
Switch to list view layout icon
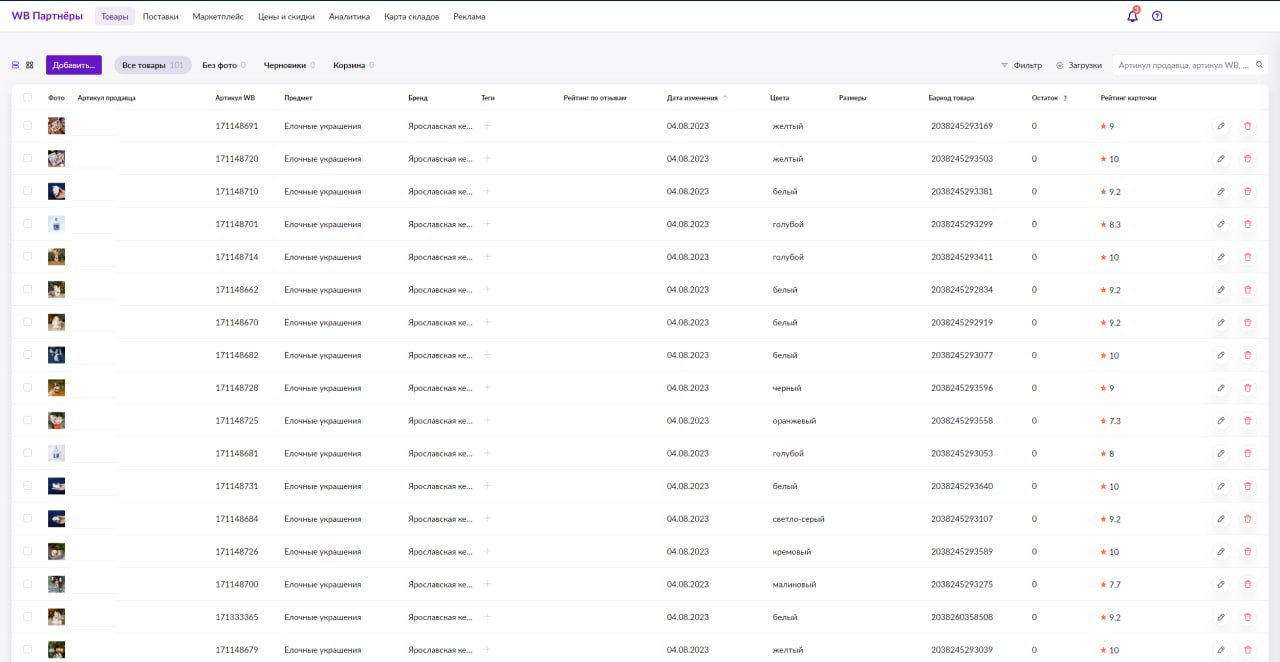click(x=15, y=65)
